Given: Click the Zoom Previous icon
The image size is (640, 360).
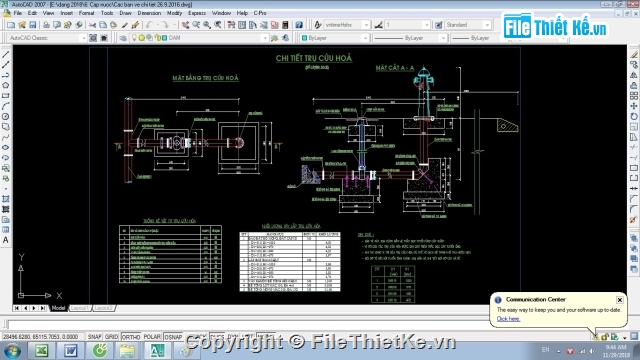Looking at the screenshot, I should tap(218, 25).
